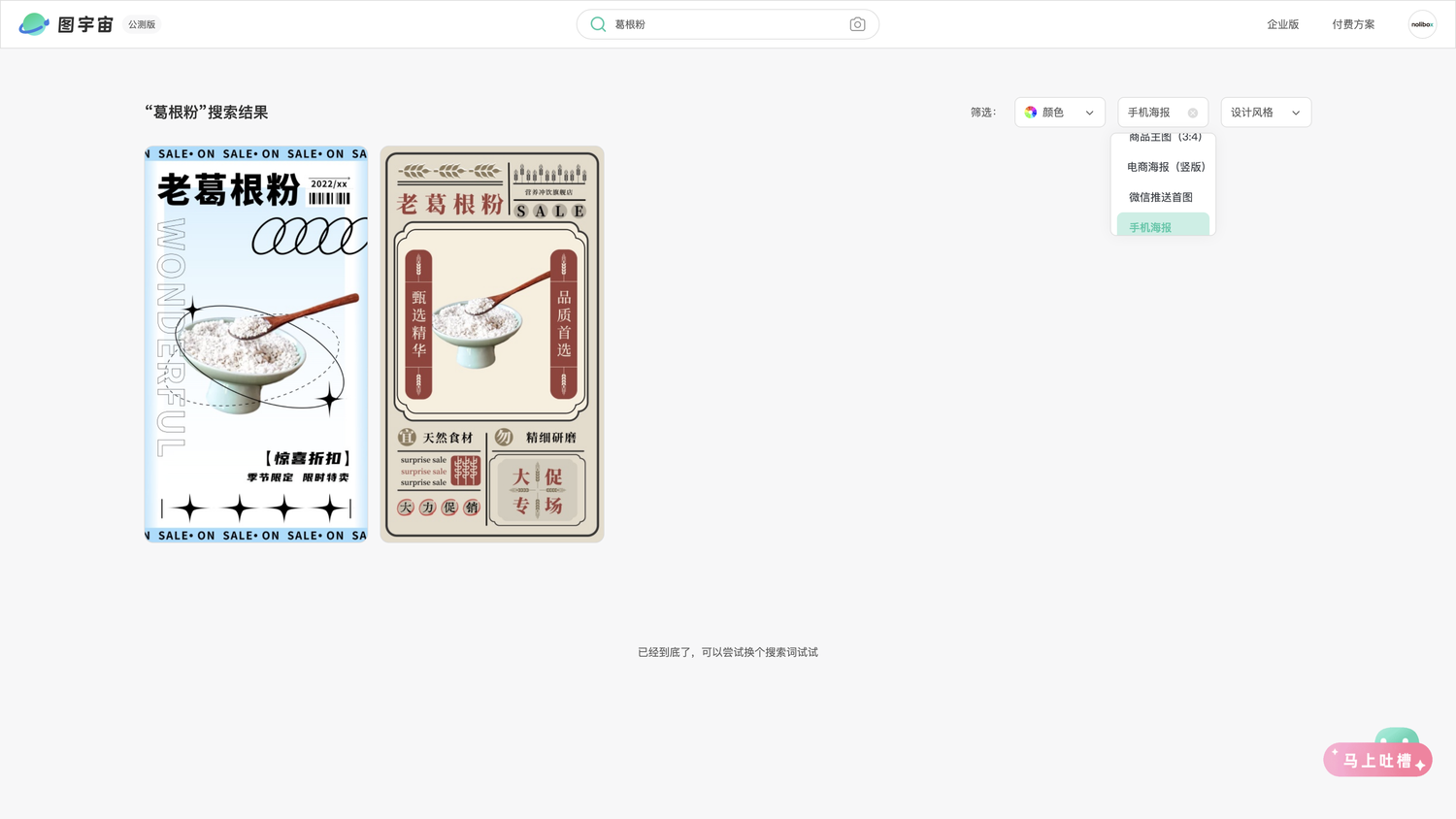The image size is (1456, 819).
Task: Click the color wheel filter icon
Action: 1031,113
